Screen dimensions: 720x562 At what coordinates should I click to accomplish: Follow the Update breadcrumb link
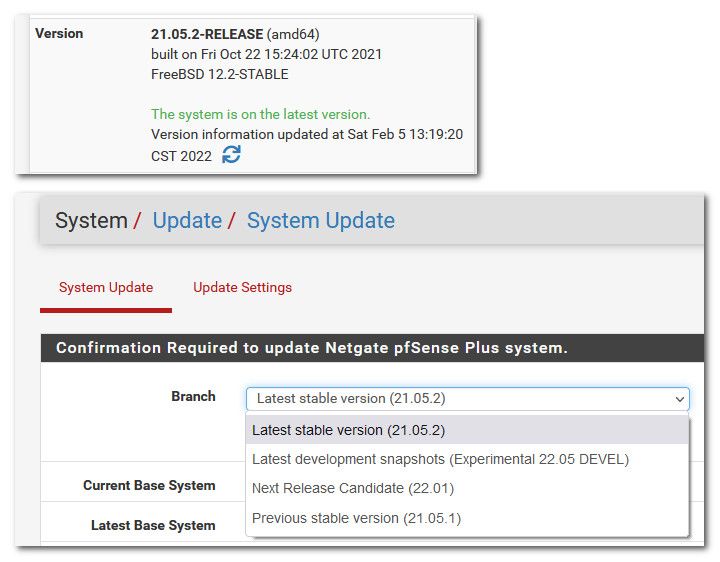pos(187,220)
